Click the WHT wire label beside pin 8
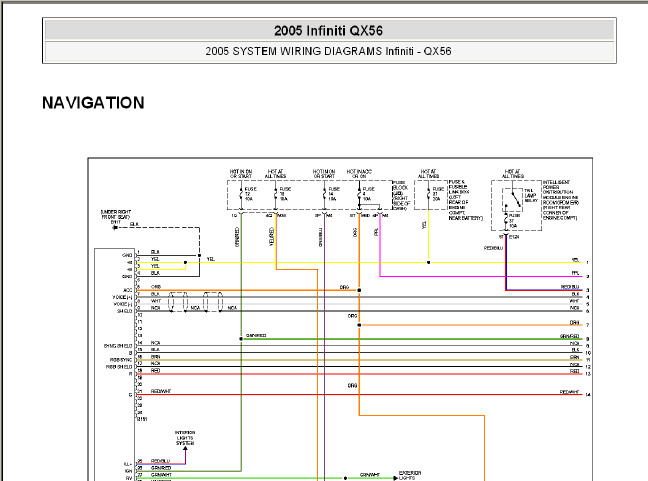 click(x=156, y=301)
